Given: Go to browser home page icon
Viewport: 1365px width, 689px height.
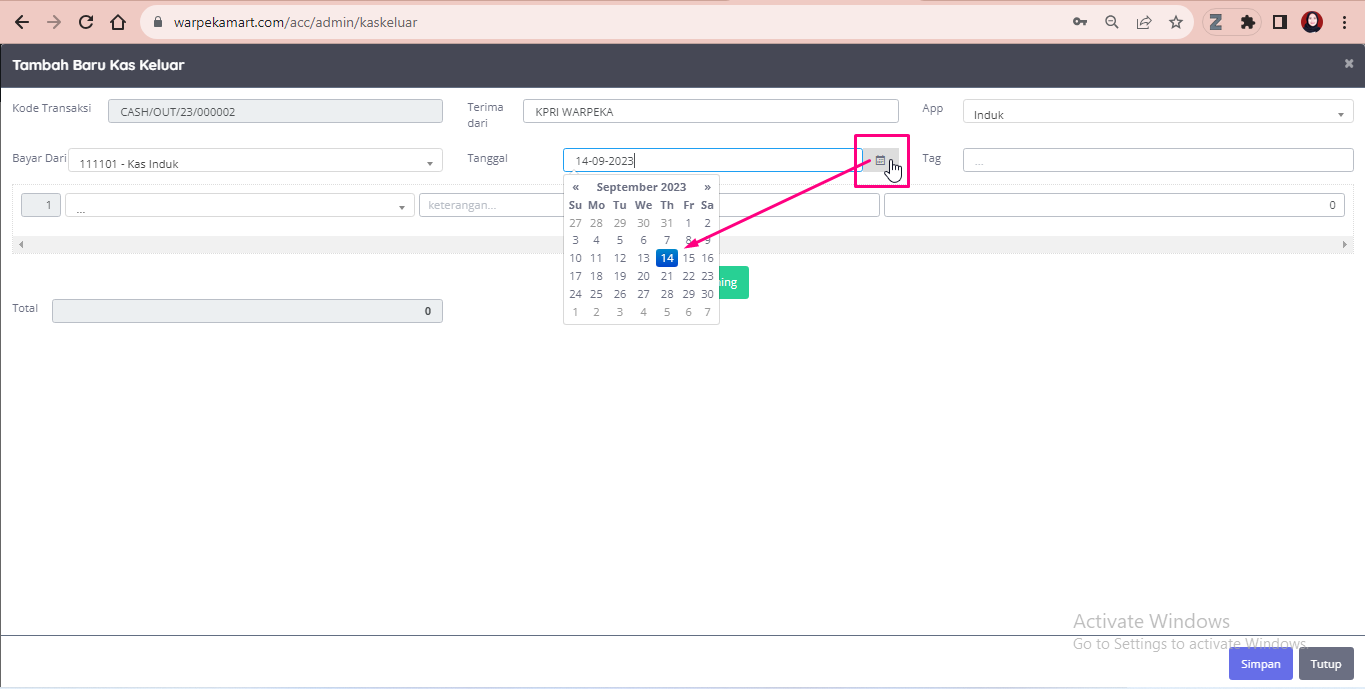Looking at the screenshot, I should (x=118, y=22).
